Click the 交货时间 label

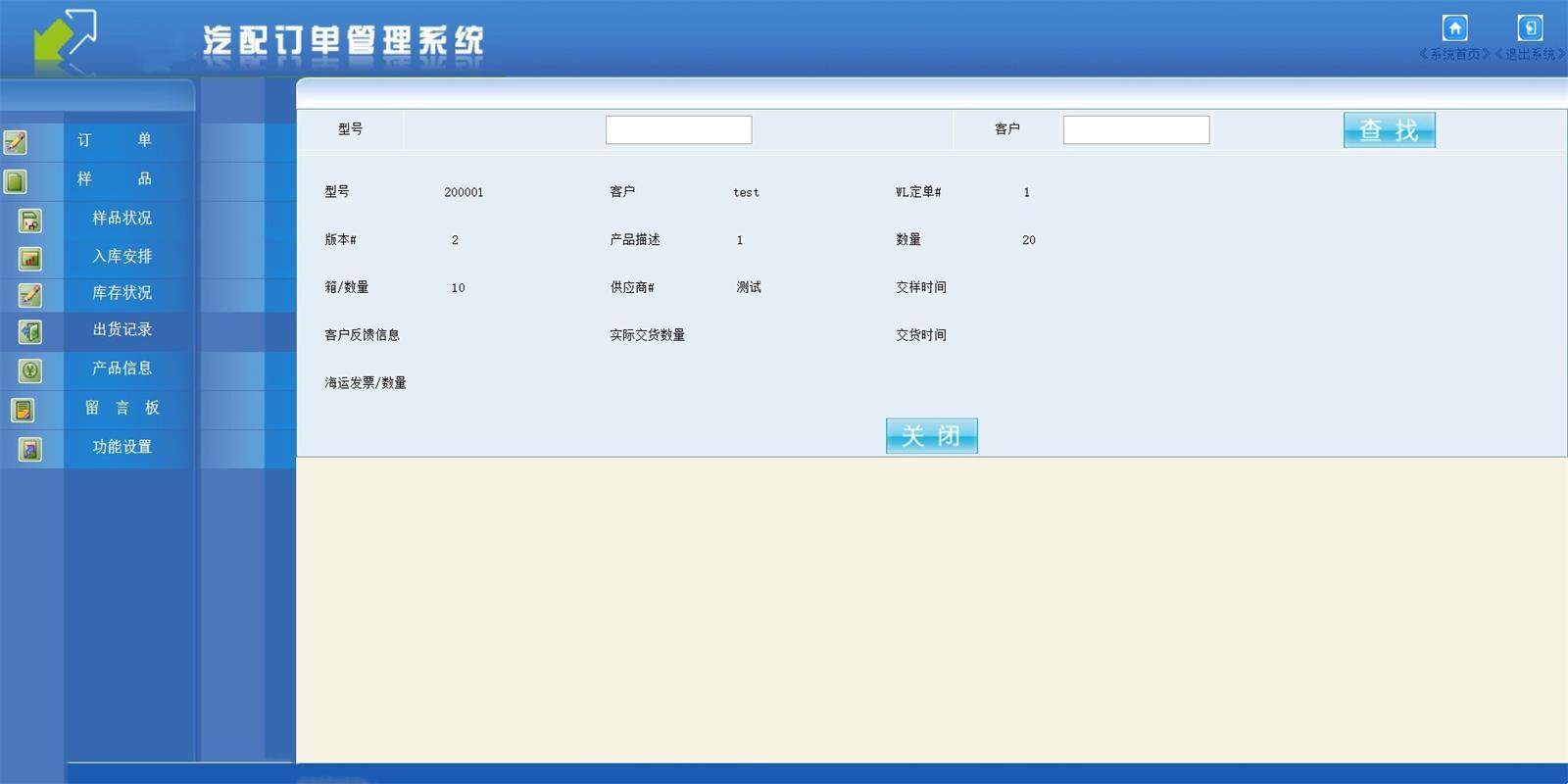click(x=921, y=335)
